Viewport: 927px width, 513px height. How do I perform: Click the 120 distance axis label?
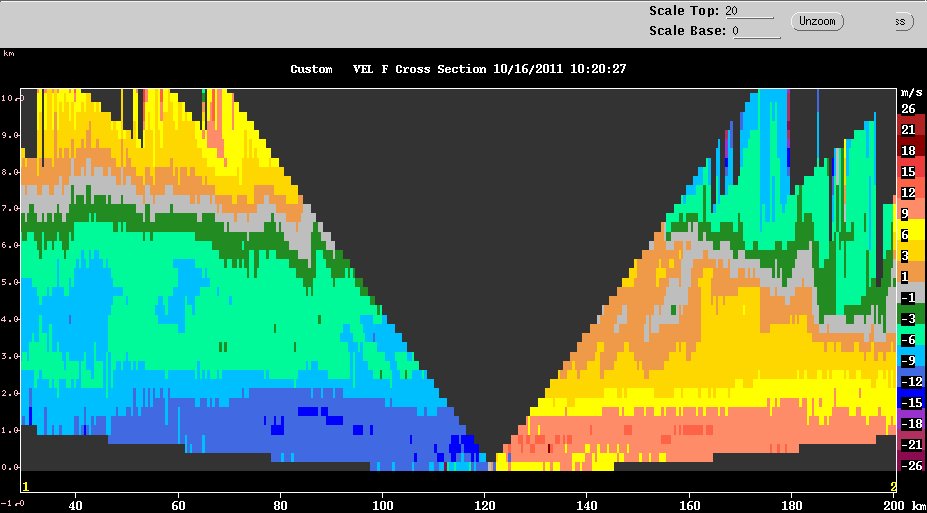[484, 505]
